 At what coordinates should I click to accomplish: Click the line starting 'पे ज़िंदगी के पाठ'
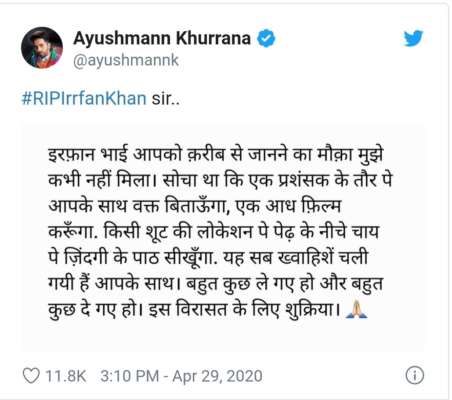pos(208,258)
